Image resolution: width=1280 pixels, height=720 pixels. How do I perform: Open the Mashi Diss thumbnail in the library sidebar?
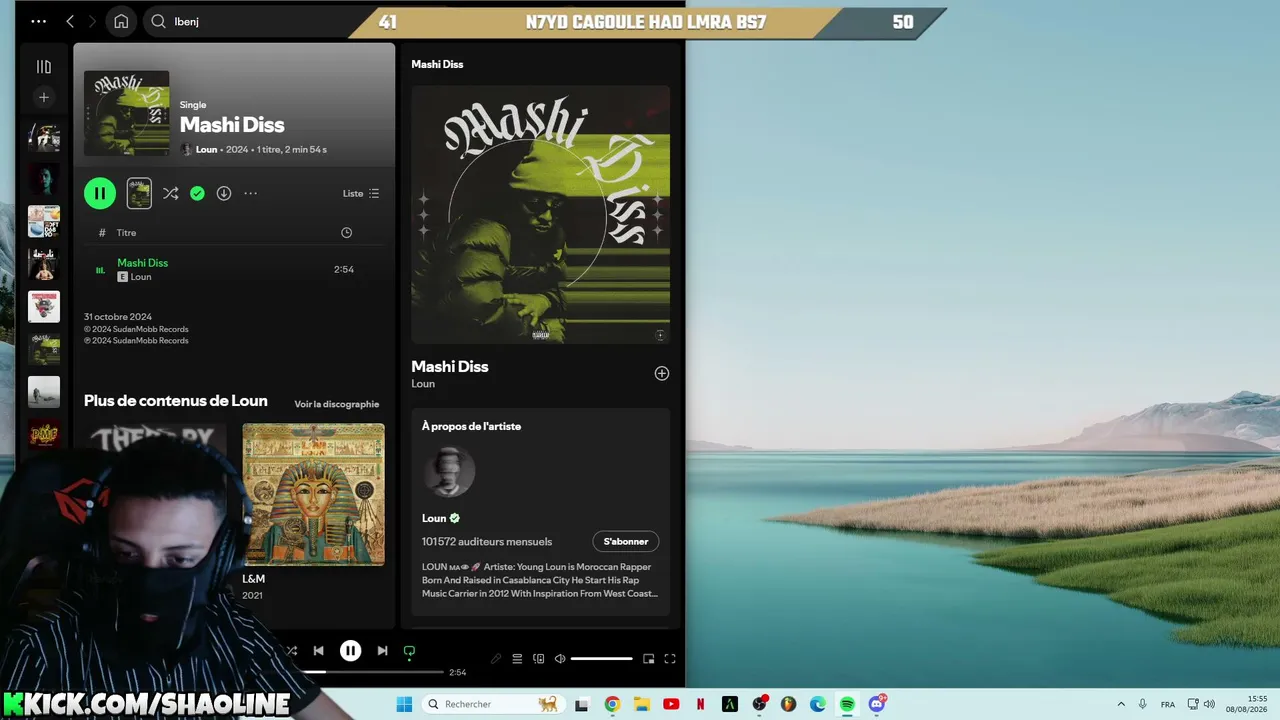[44, 349]
